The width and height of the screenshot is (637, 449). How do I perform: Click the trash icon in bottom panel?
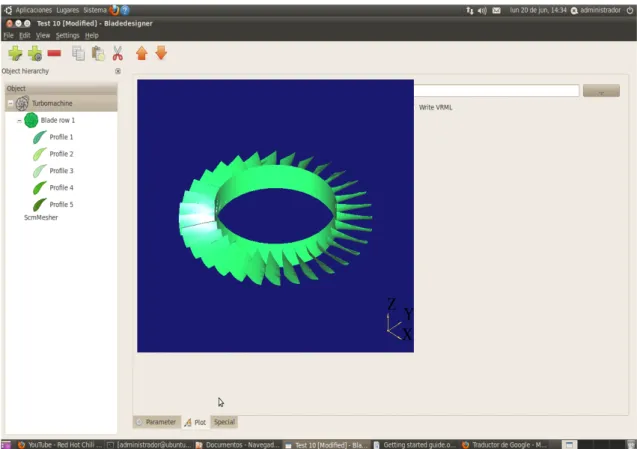(x=630, y=445)
